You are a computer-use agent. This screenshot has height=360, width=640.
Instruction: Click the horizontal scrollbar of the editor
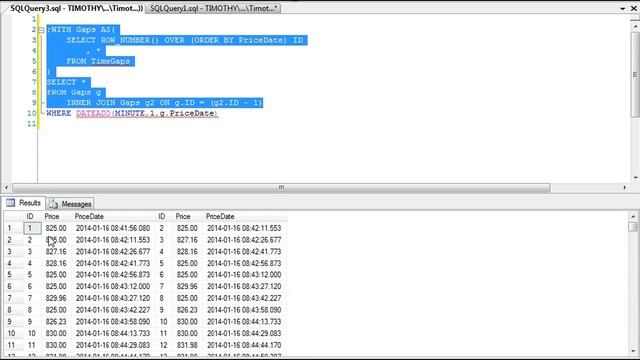[281, 187]
